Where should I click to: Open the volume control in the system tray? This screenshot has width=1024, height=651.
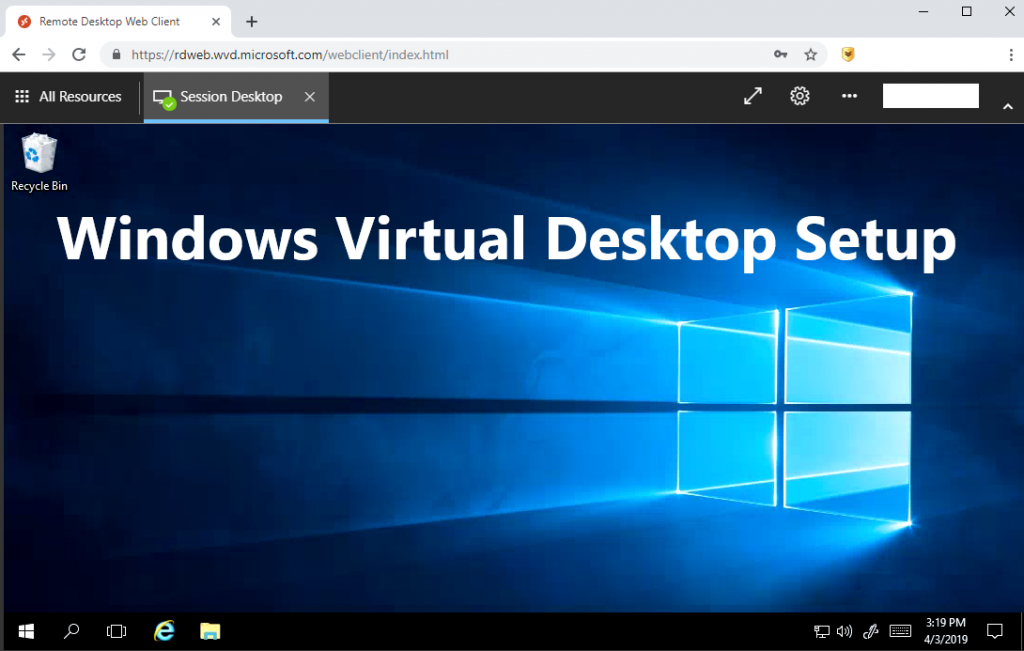[x=844, y=631]
